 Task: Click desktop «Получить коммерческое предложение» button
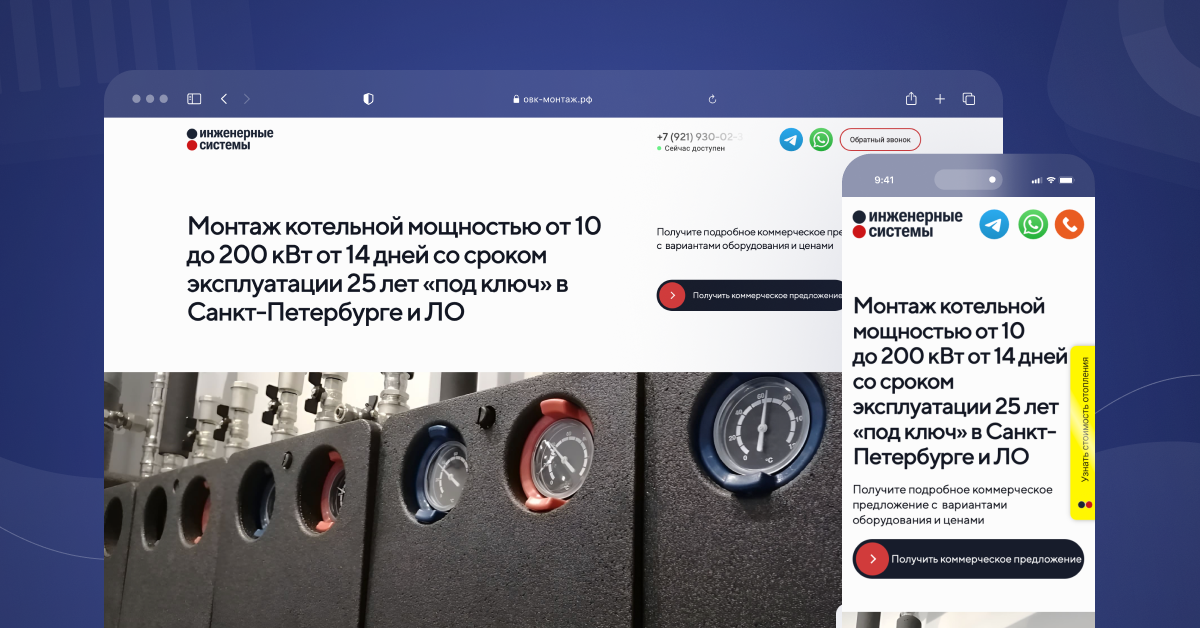752,295
